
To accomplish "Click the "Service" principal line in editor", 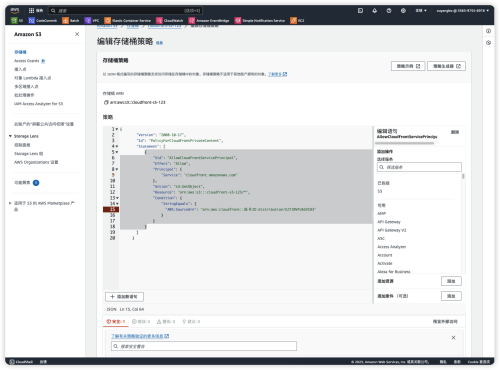I will 199,175.
